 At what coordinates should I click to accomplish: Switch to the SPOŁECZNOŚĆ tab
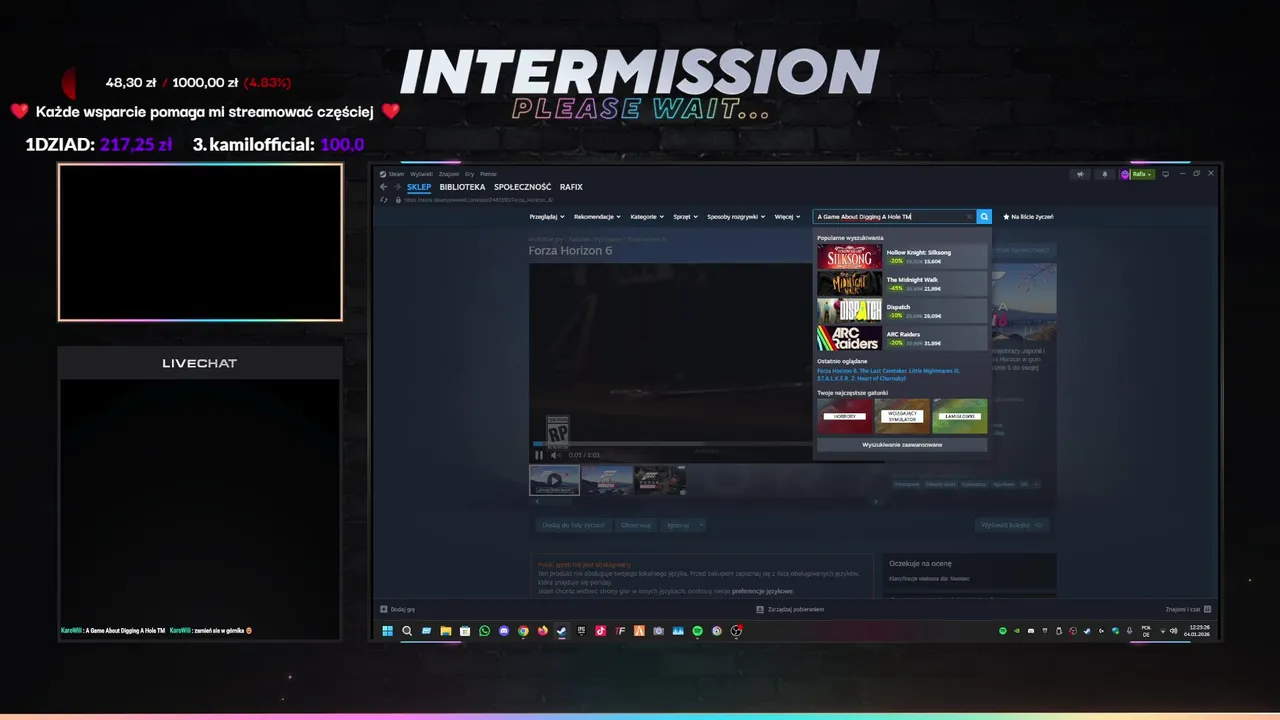522,187
